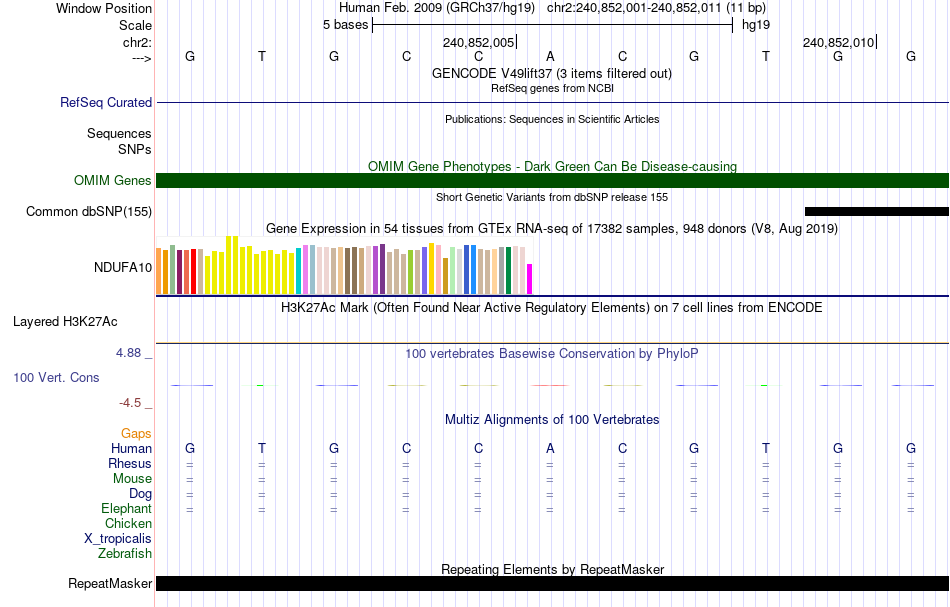Select the Common dbSNP(155) track label
This screenshot has width=950, height=607.
[x=89, y=211]
